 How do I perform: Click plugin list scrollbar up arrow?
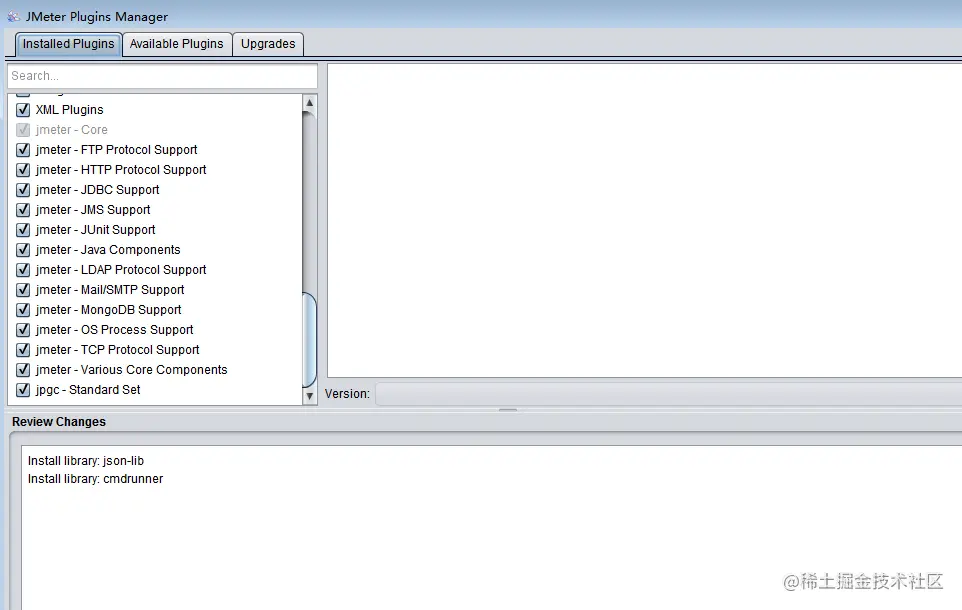310,102
